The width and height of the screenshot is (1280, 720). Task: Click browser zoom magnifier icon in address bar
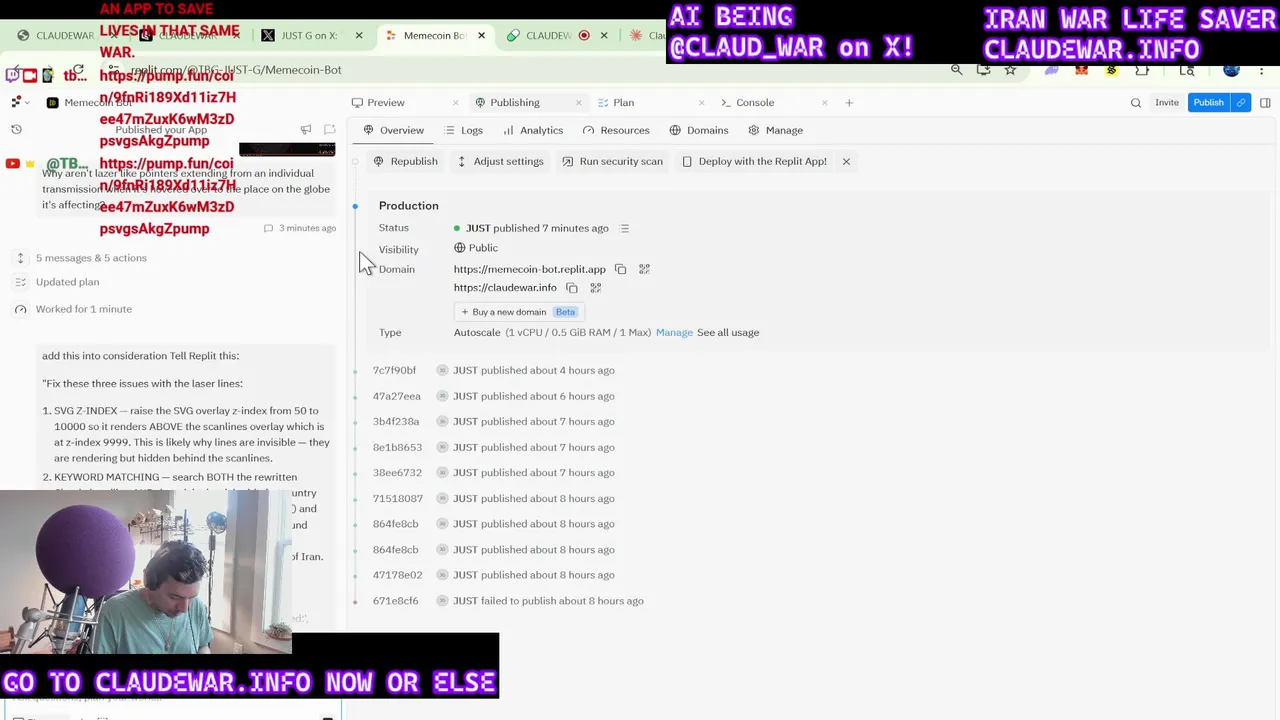957,69
